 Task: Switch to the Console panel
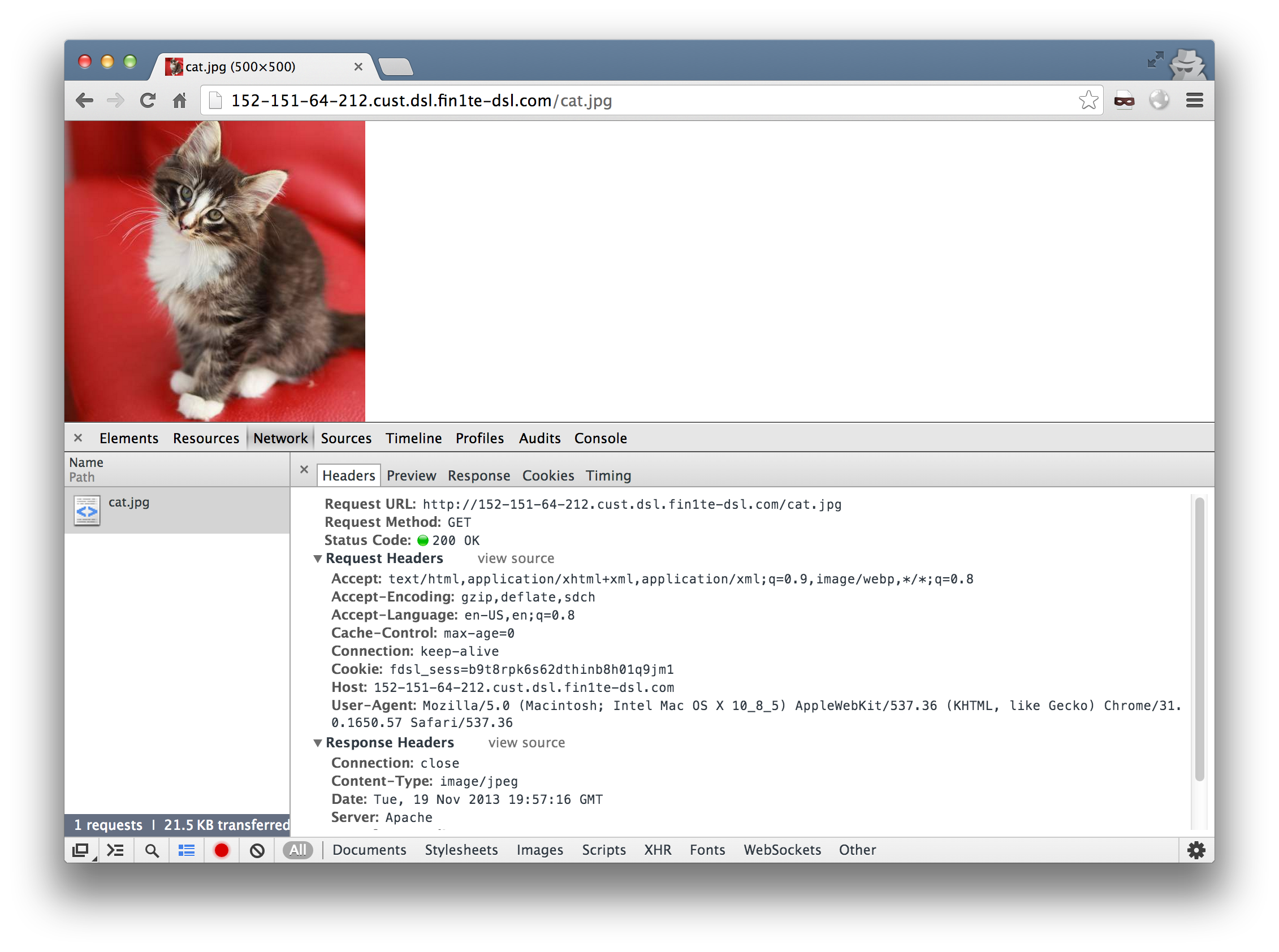[x=600, y=438]
